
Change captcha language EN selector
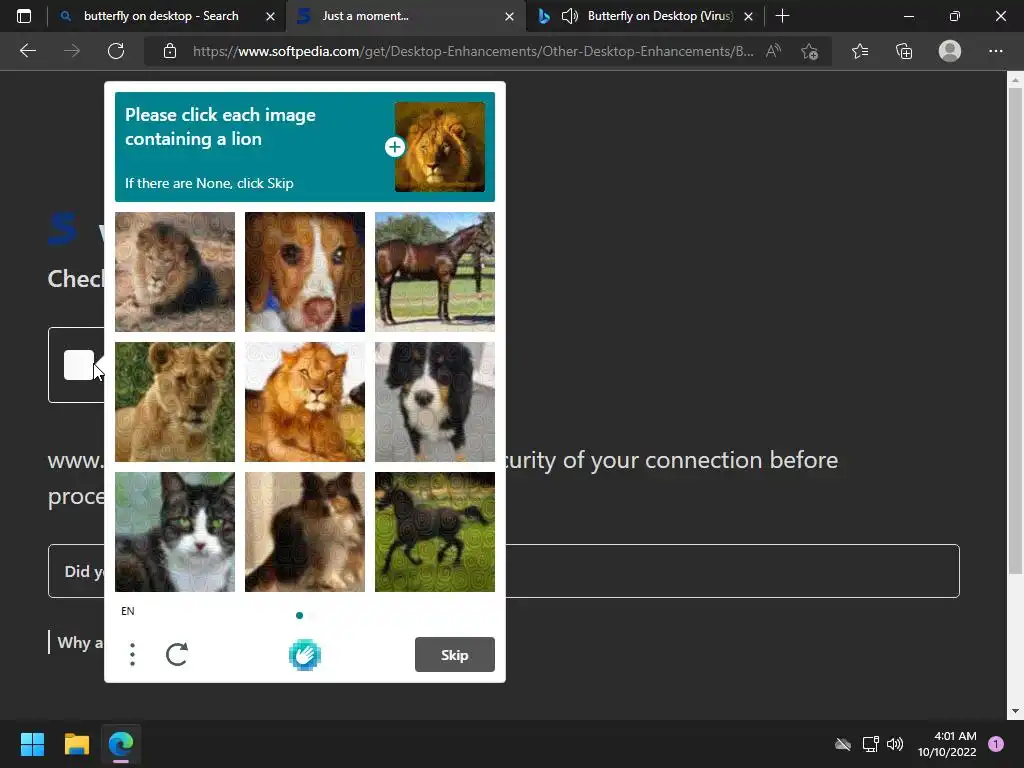click(128, 611)
